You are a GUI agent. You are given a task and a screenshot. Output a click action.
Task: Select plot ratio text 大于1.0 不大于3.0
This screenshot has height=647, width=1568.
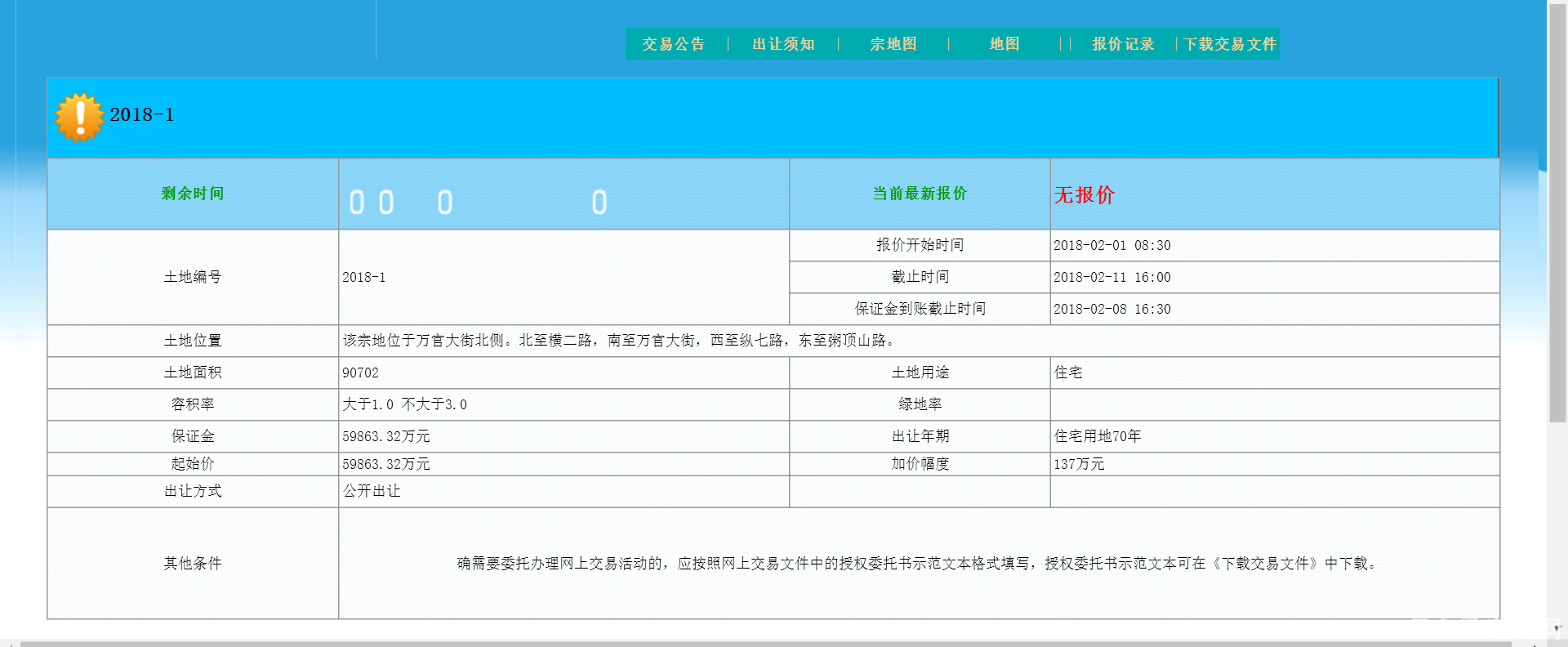coord(404,404)
